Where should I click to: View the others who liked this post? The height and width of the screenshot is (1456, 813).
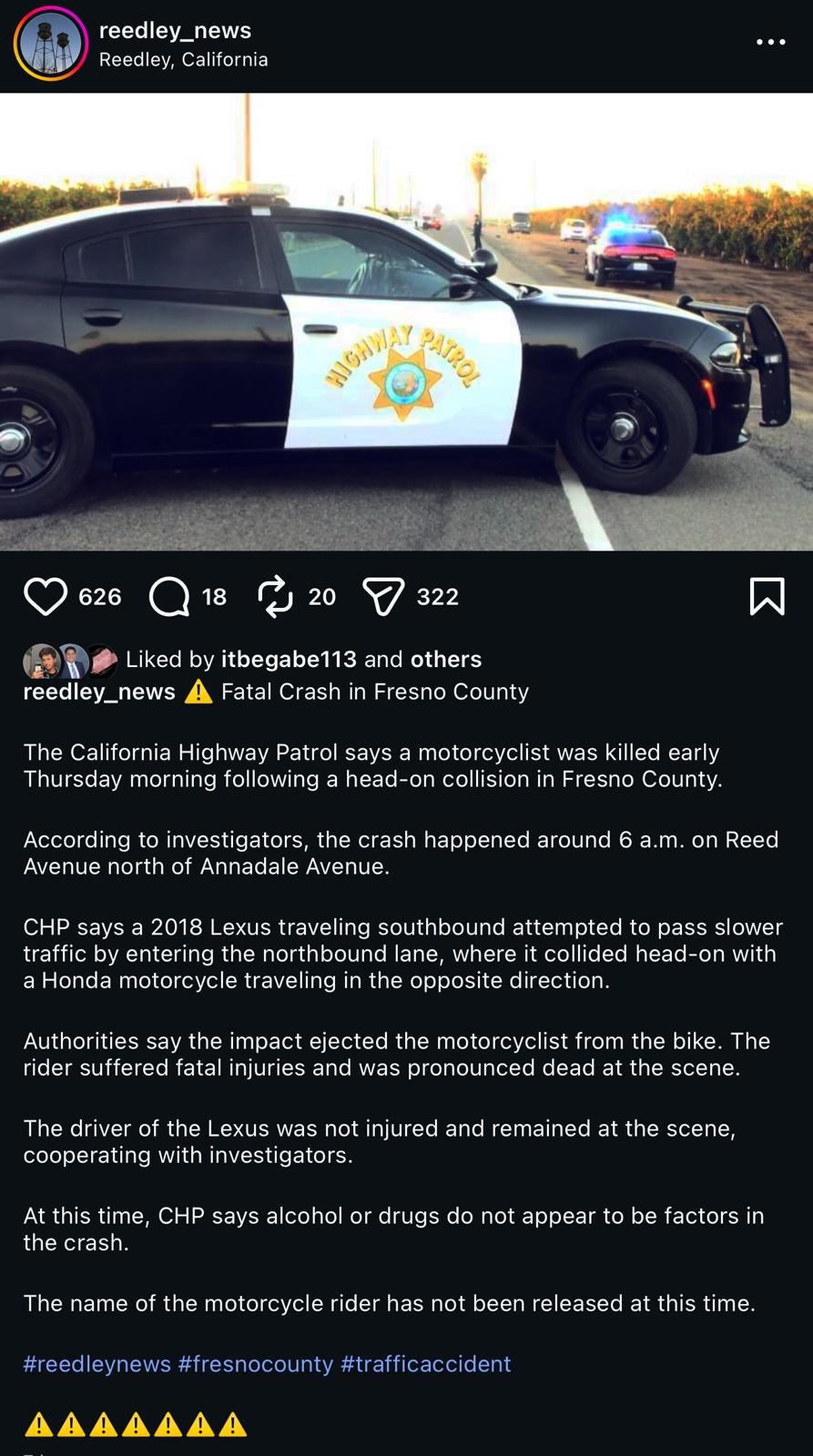446,659
